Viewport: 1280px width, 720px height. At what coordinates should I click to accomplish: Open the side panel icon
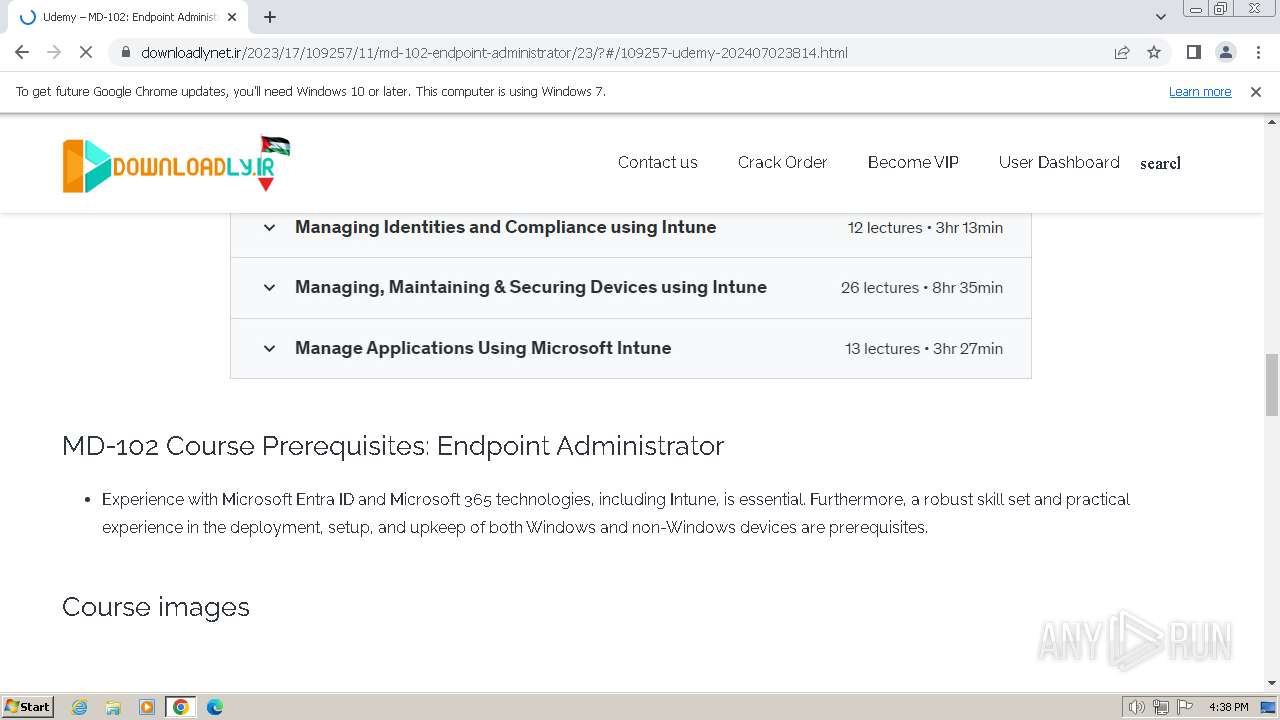point(1193,52)
